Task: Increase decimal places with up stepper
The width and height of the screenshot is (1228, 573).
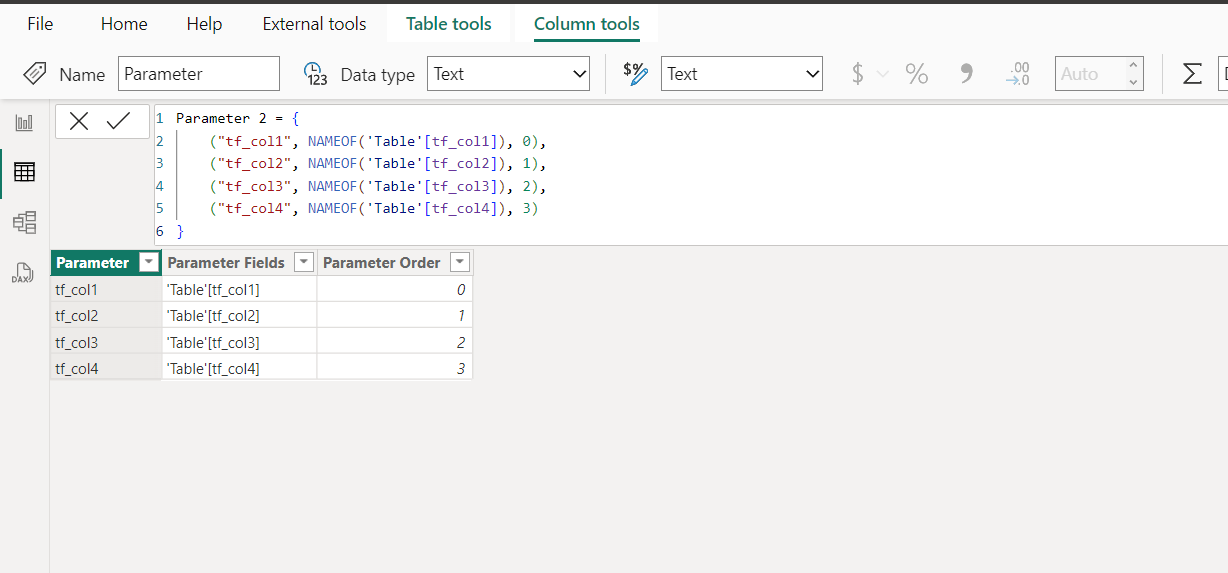Action: [x=1133, y=66]
